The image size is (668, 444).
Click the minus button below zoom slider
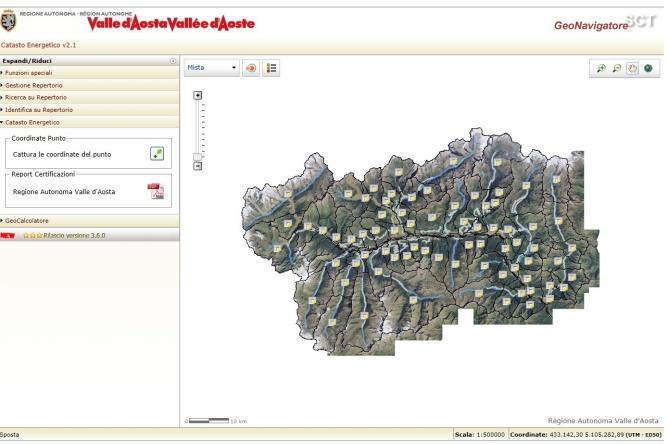(x=198, y=166)
